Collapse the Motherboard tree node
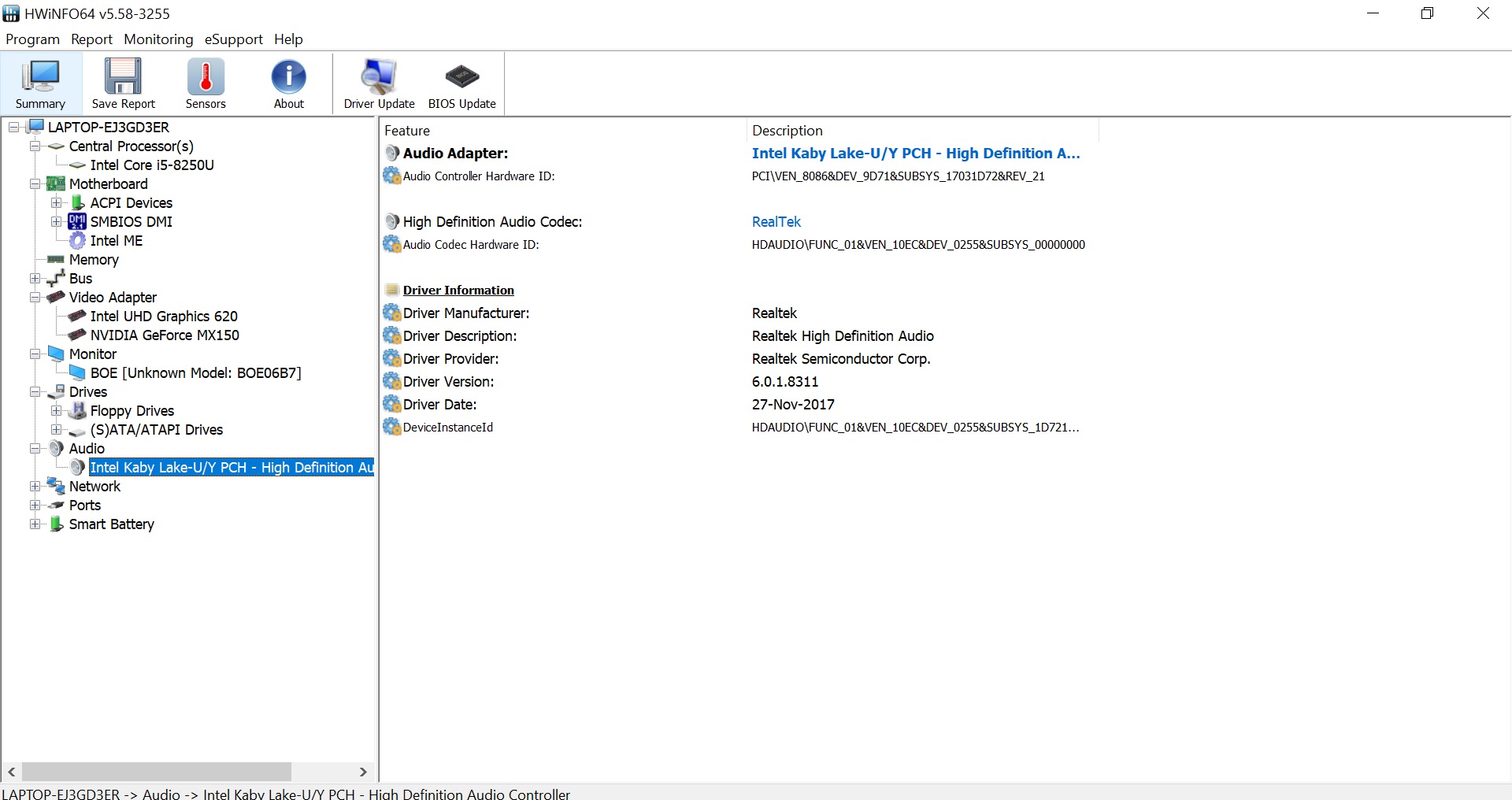This screenshot has width=1512, height=800. (x=35, y=183)
